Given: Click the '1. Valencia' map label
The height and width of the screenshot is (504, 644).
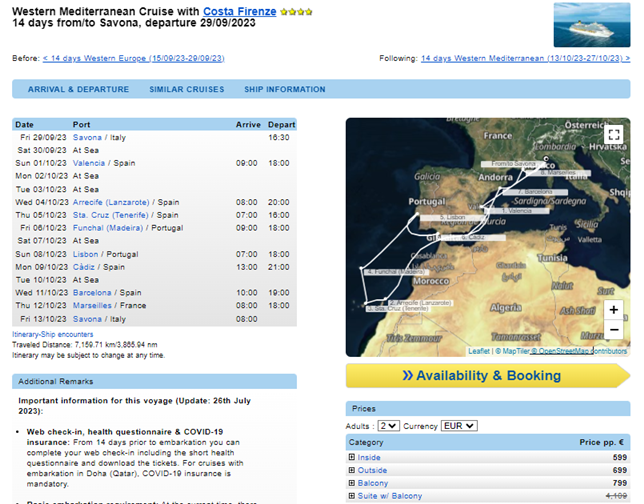Looking at the screenshot, I should point(517,211).
